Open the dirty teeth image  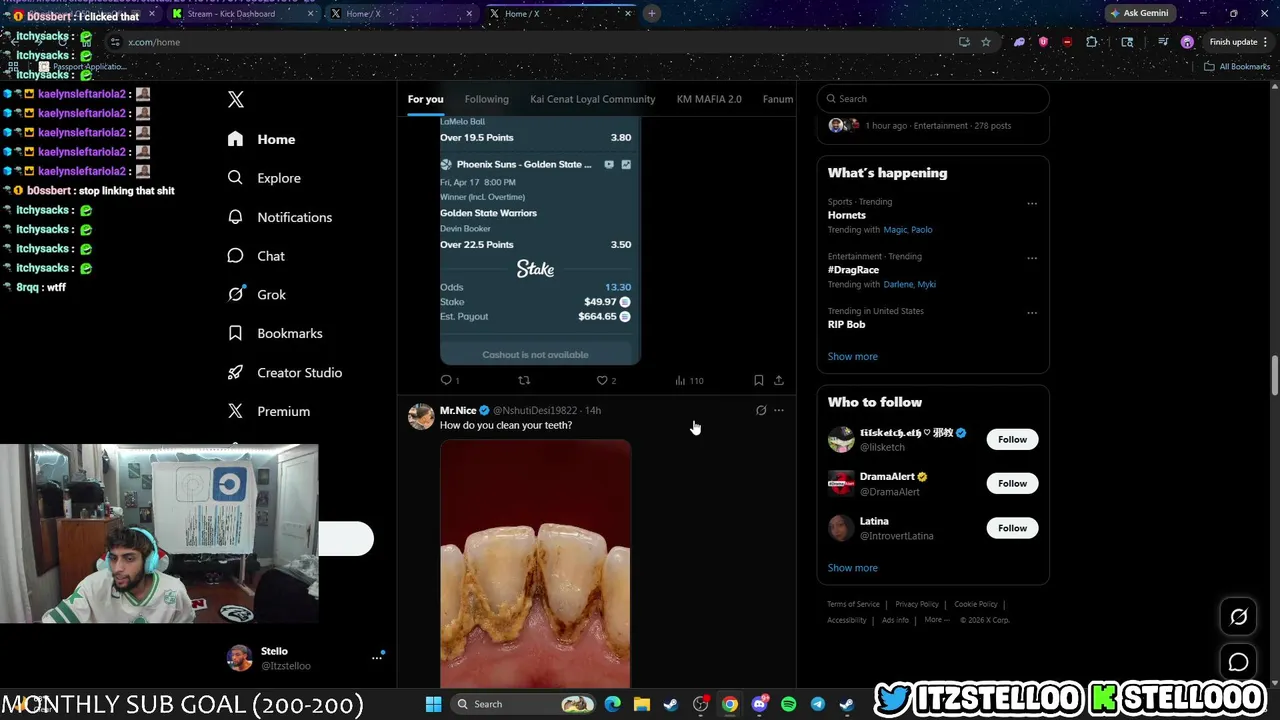point(535,564)
